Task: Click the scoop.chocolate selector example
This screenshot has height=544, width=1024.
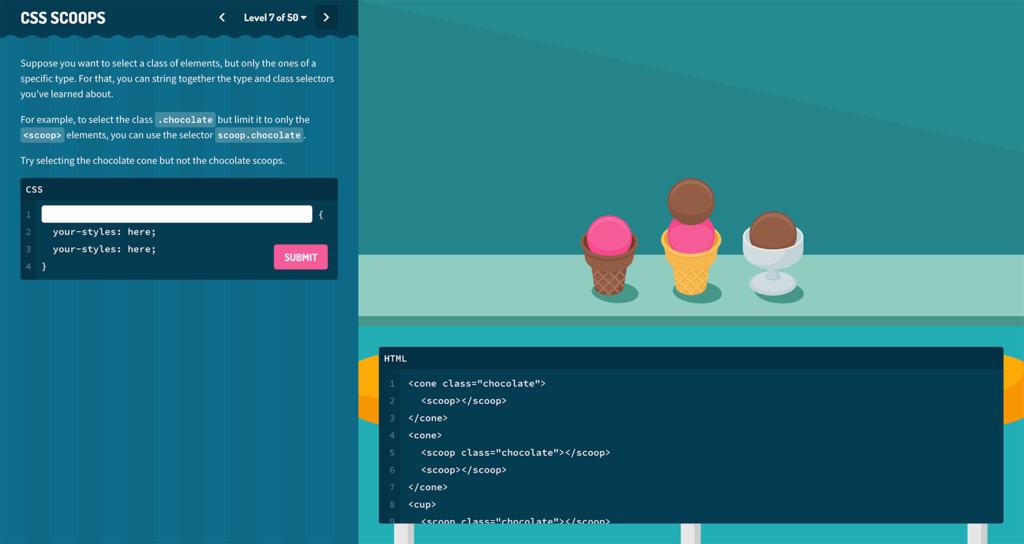Action: [x=259, y=135]
